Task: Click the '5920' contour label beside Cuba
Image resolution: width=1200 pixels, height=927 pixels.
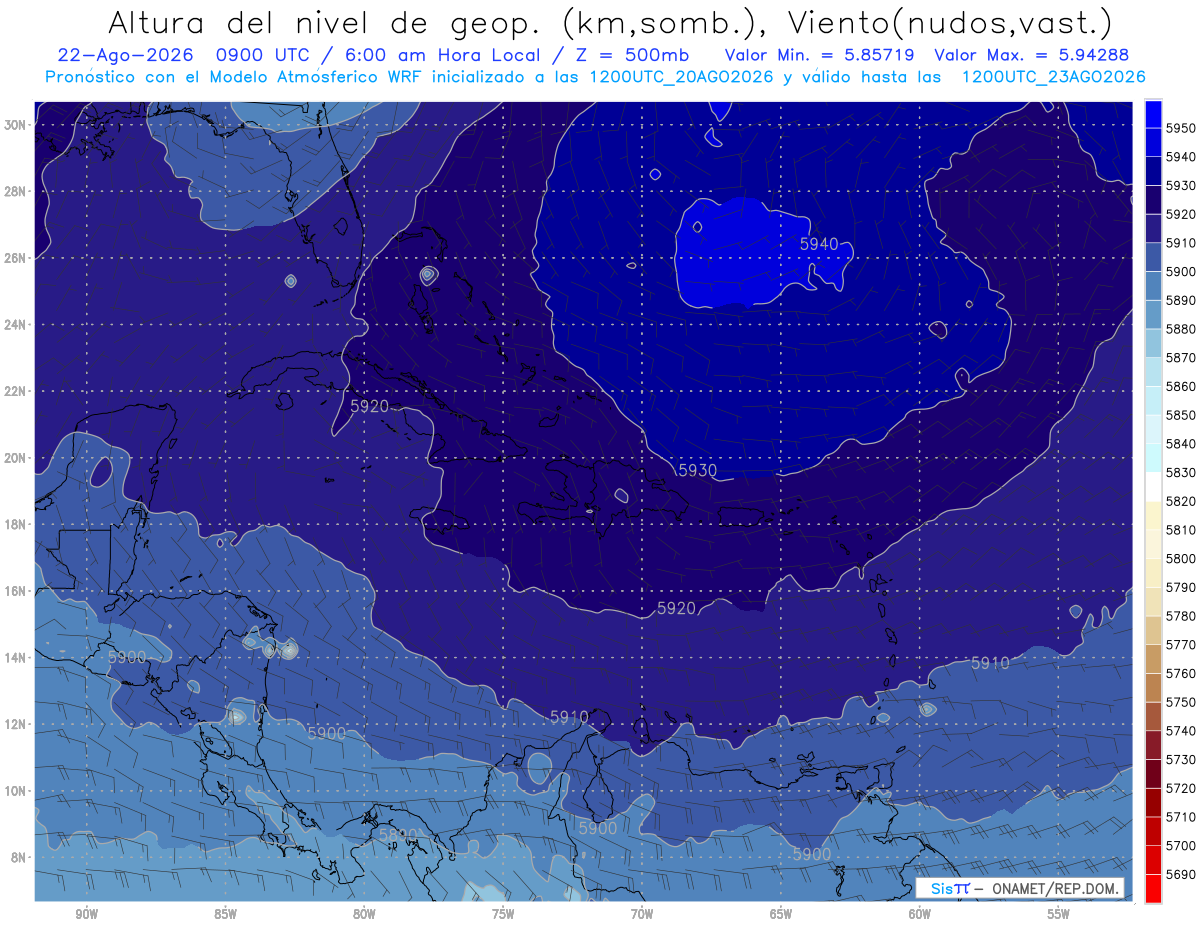Action: coord(369,406)
